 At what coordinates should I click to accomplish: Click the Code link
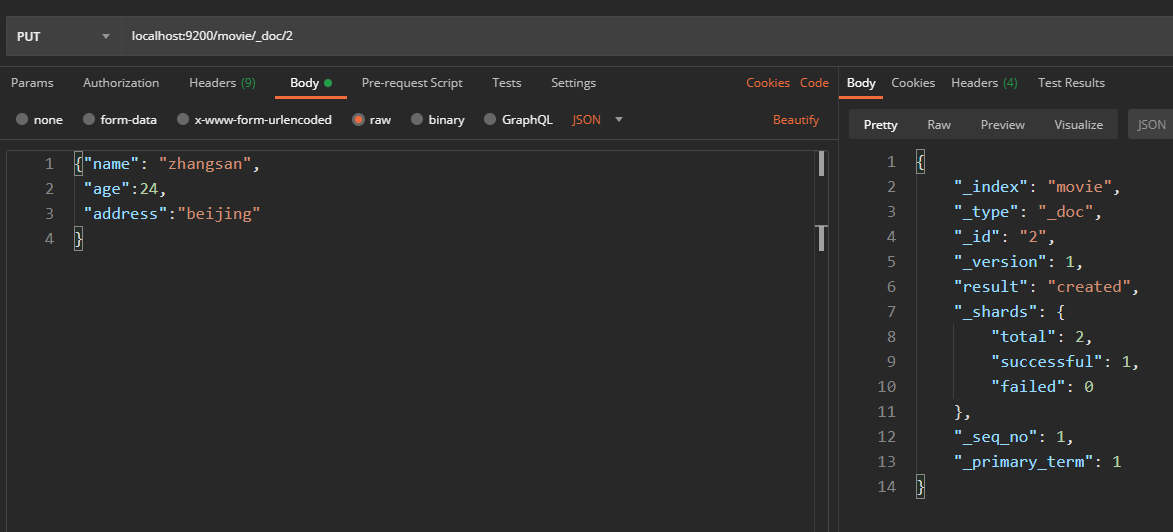[x=814, y=83]
